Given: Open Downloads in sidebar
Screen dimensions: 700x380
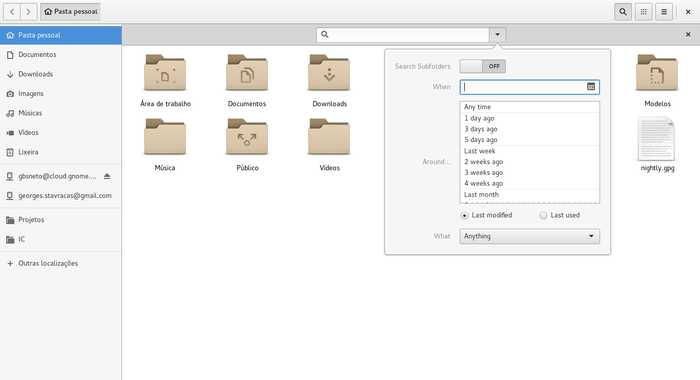Looking at the screenshot, I should tap(61, 74).
